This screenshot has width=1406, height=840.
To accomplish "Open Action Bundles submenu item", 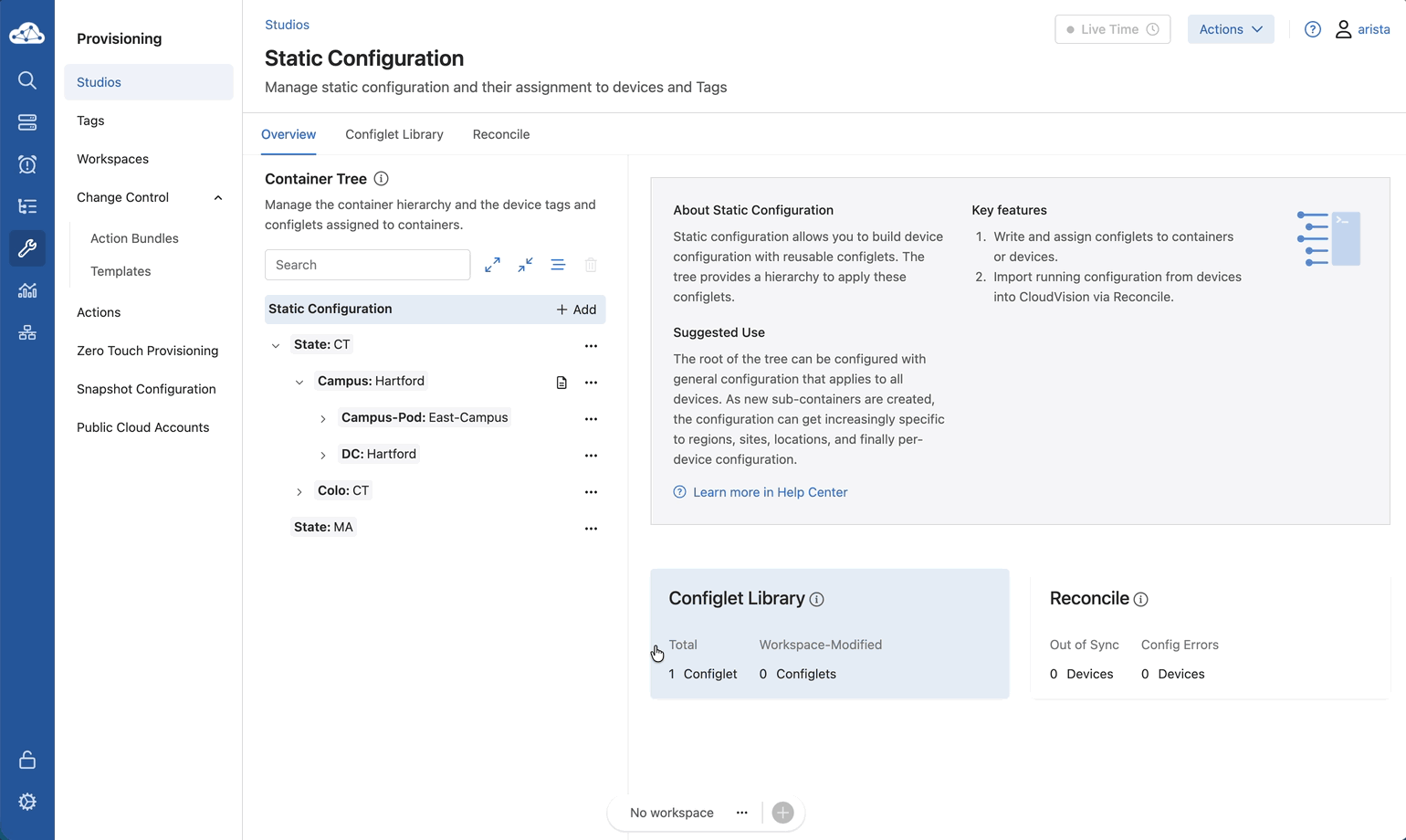I will [x=134, y=238].
